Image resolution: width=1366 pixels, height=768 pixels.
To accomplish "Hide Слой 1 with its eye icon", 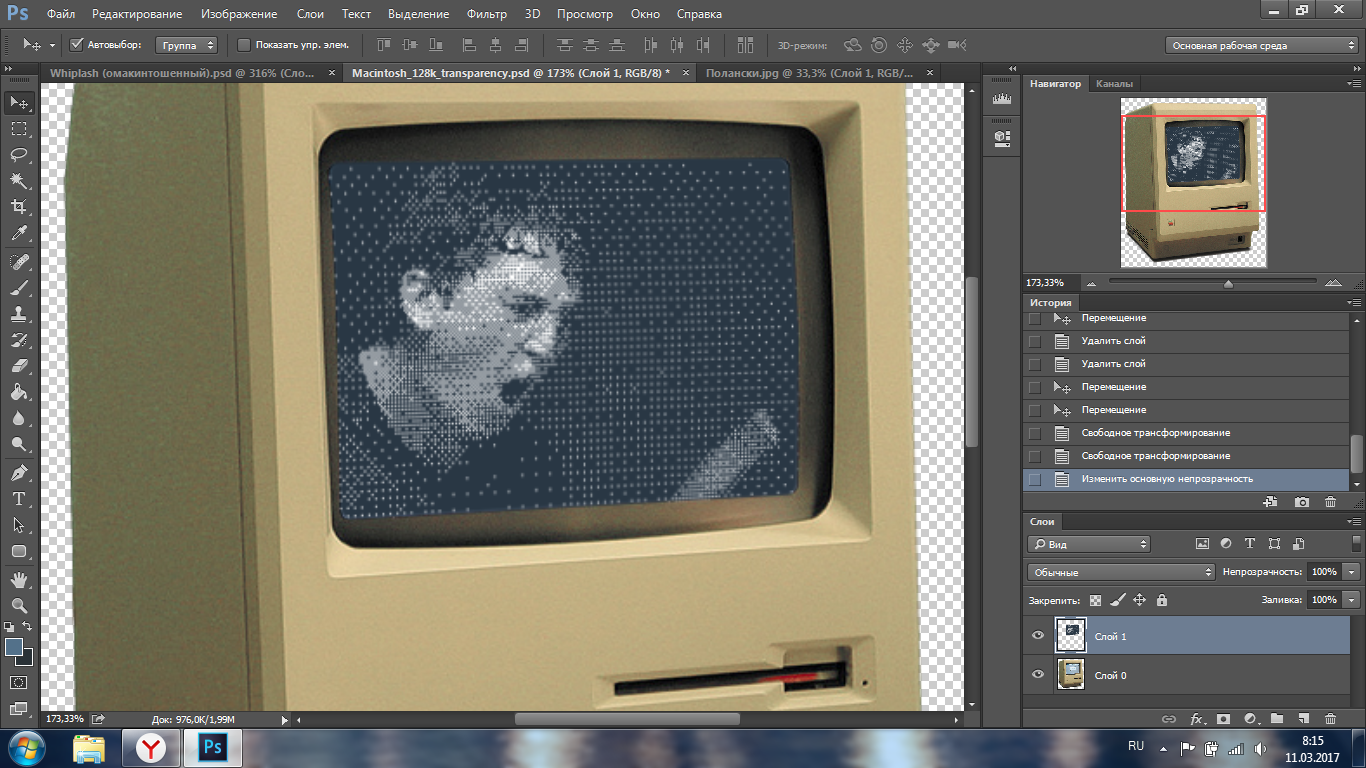I will coord(1038,636).
